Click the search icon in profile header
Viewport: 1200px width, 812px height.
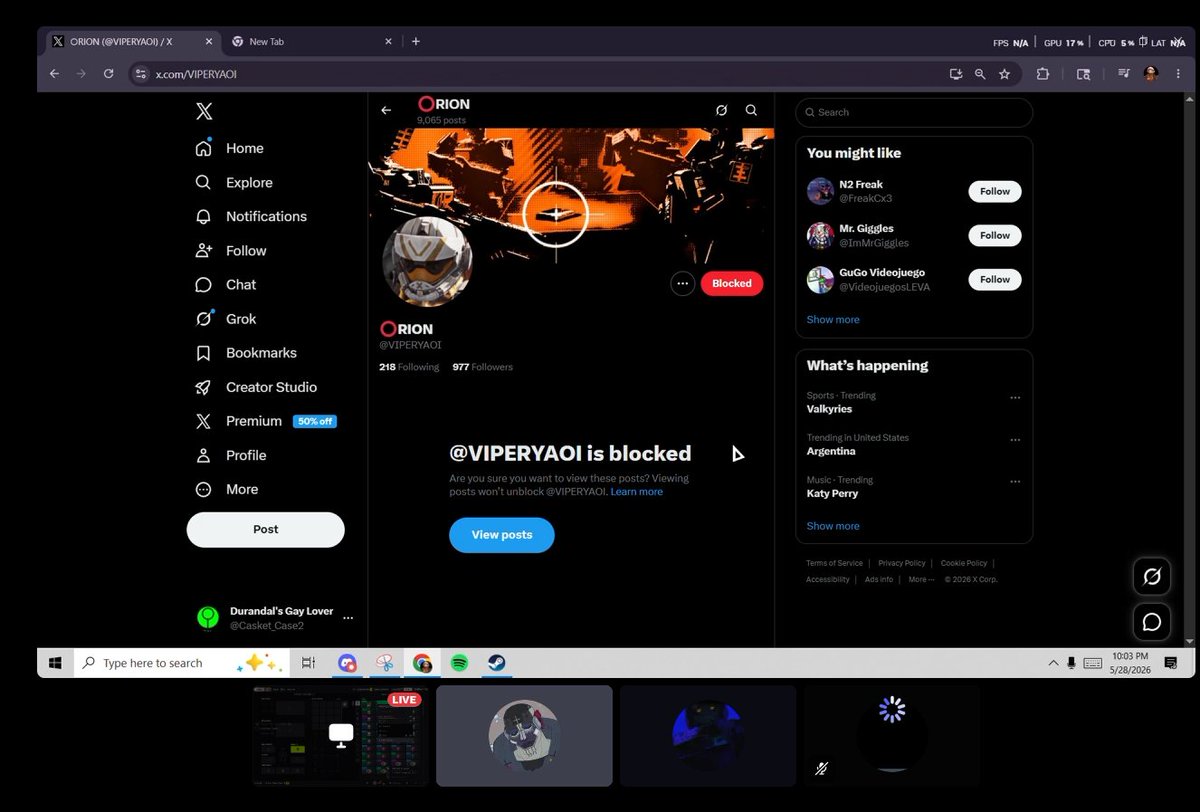click(751, 110)
